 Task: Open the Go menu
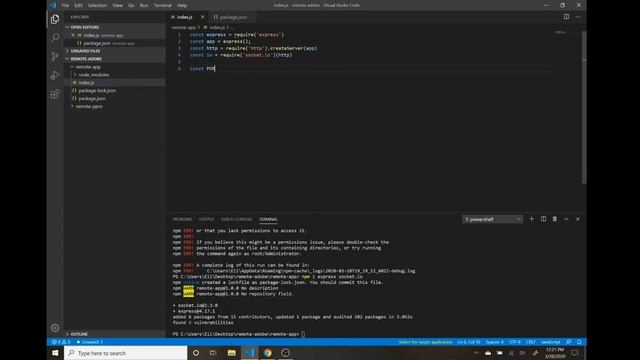click(131, 5)
